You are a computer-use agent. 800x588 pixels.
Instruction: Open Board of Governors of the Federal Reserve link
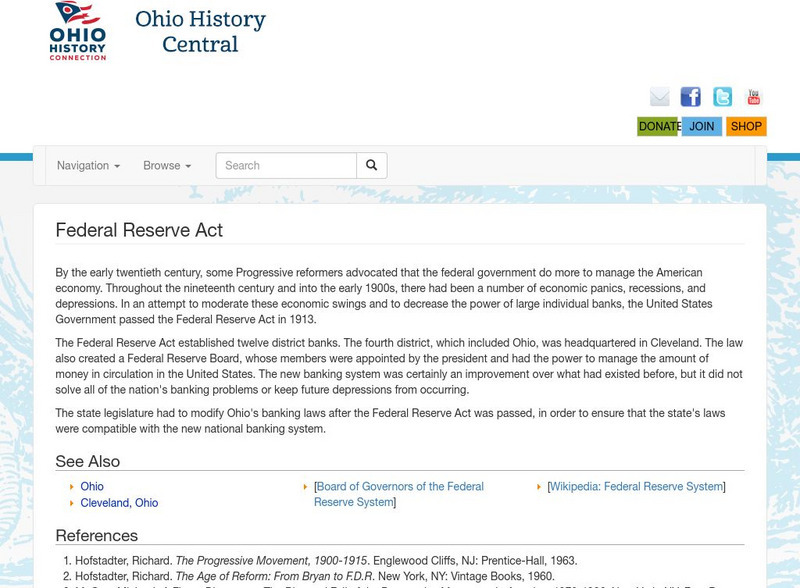coord(399,494)
